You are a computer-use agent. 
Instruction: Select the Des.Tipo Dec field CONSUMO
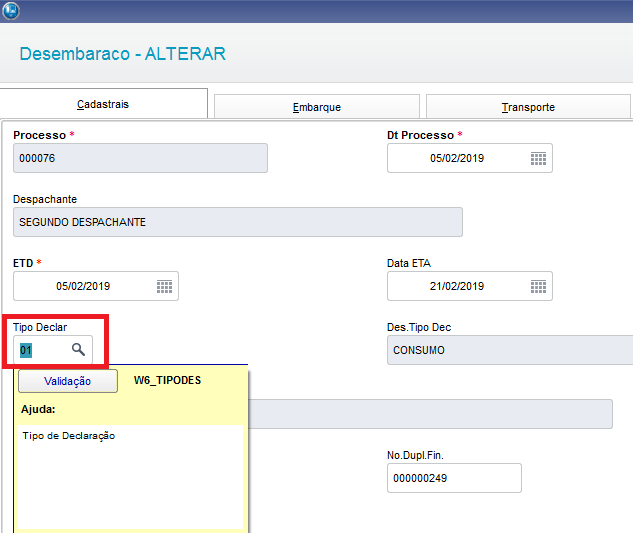(510, 350)
